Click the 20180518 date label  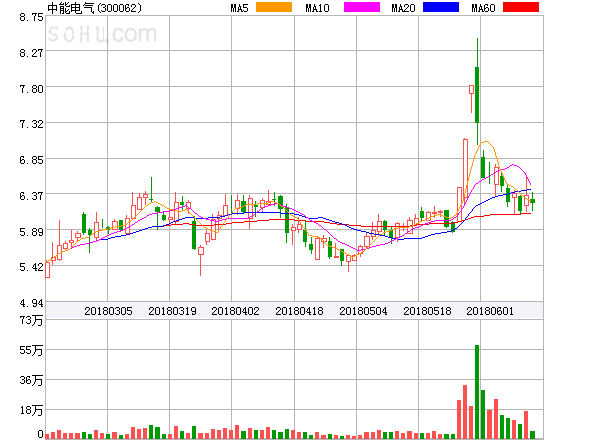point(427,311)
